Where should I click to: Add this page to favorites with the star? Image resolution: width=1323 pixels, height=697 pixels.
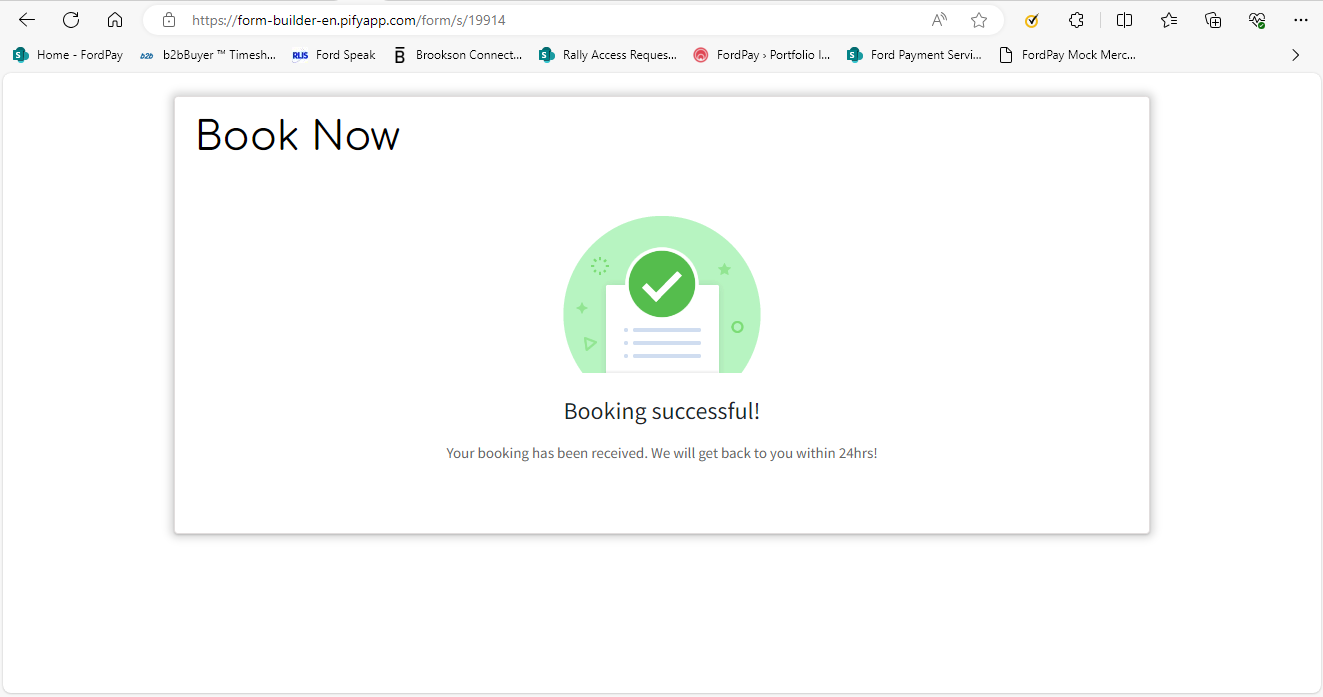(x=979, y=20)
